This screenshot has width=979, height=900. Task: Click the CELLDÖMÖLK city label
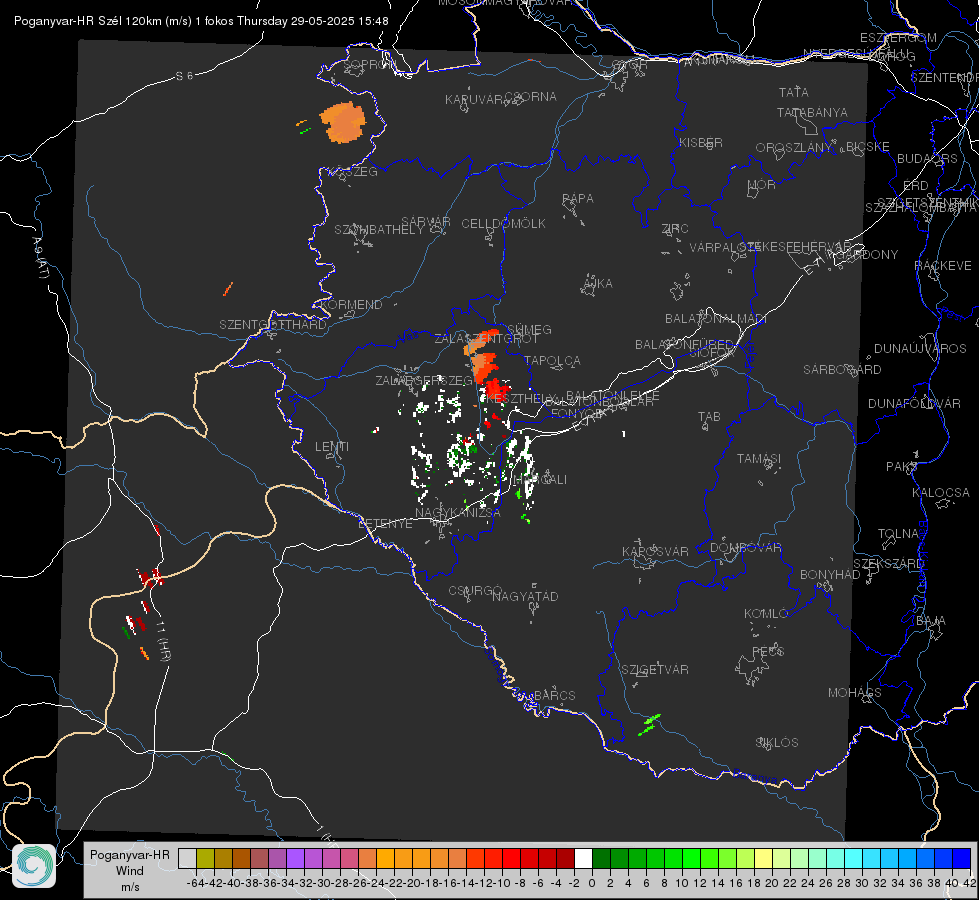(503, 224)
